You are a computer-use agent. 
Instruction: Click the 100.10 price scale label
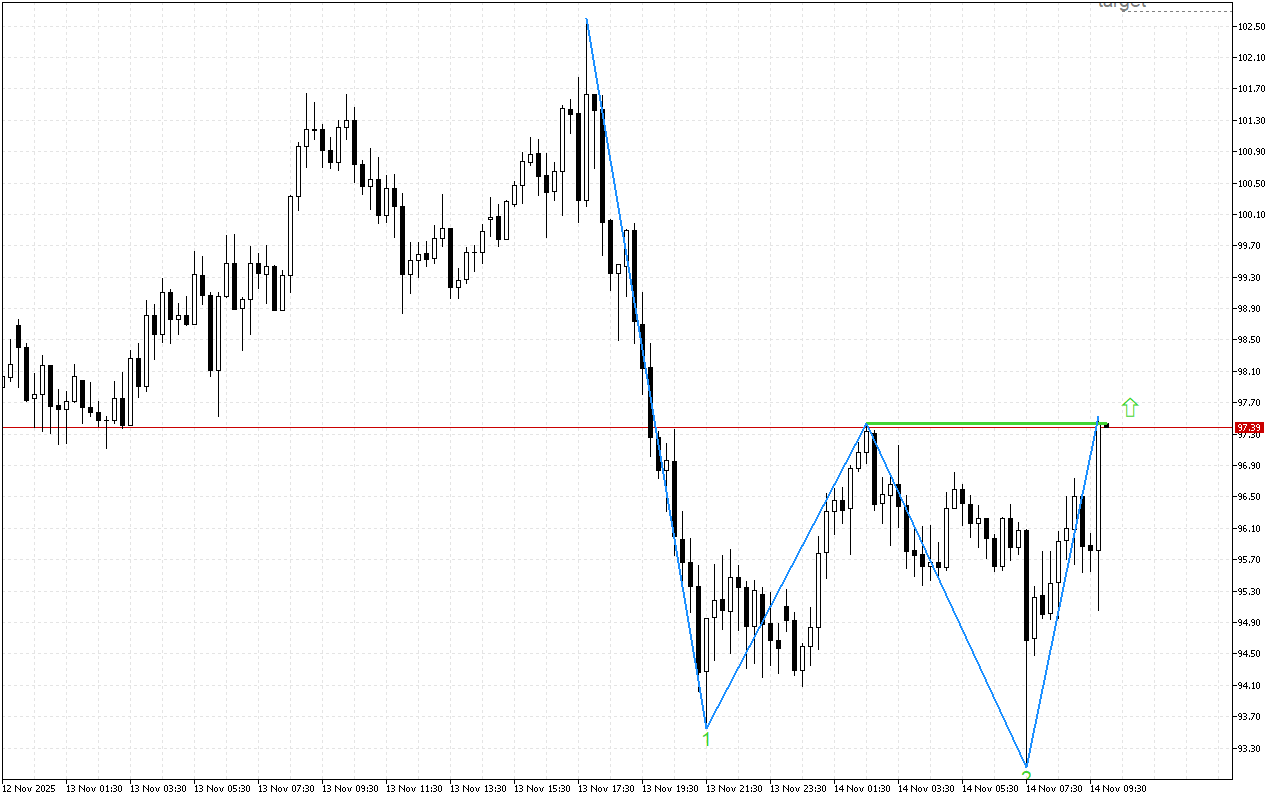point(1250,214)
